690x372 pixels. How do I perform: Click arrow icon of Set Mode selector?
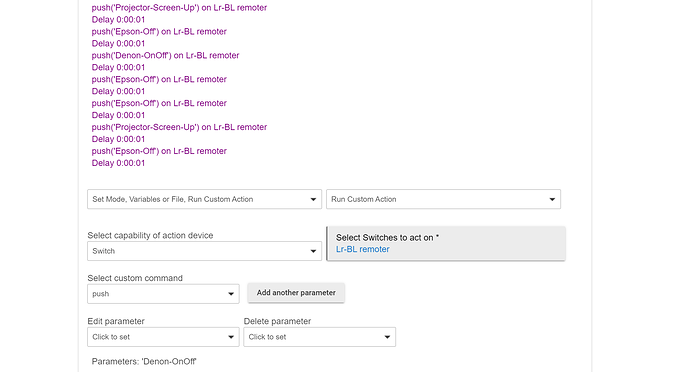click(313, 199)
